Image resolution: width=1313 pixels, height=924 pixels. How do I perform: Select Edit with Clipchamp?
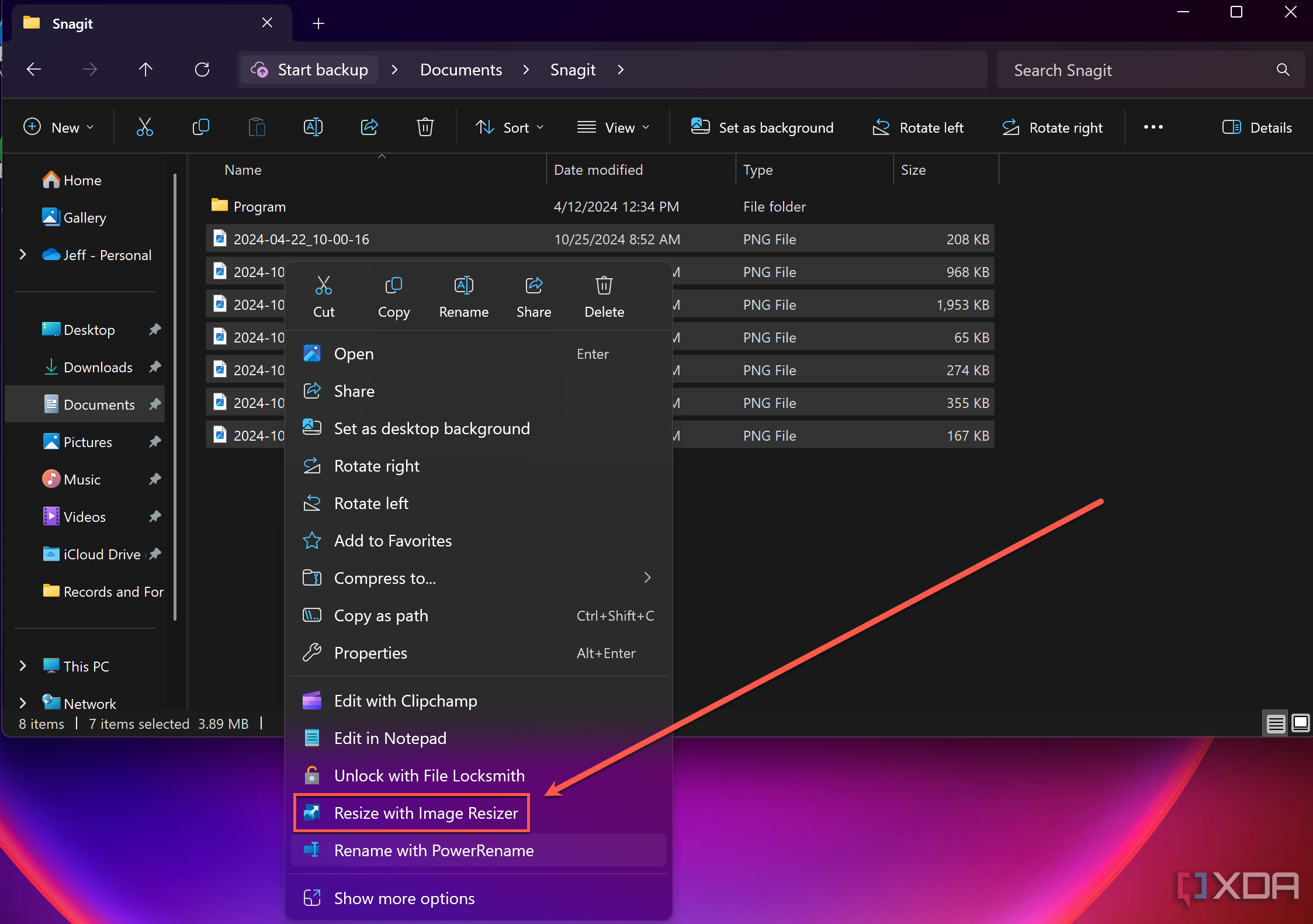coord(478,701)
